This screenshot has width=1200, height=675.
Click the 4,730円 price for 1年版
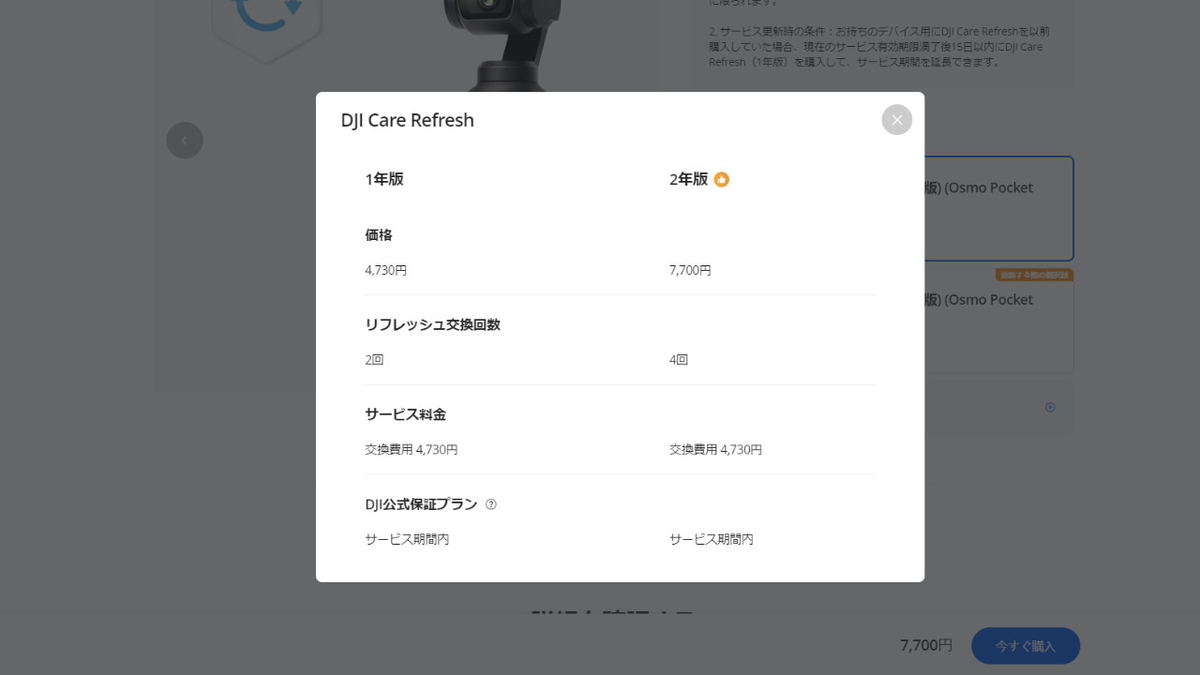tap(386, 270)
